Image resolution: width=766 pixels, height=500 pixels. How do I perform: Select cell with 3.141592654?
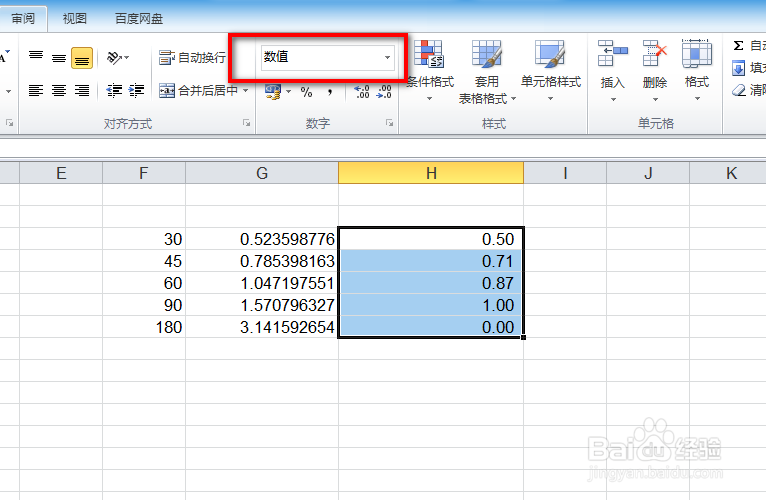pyautogui.click(x=262, y=327)
